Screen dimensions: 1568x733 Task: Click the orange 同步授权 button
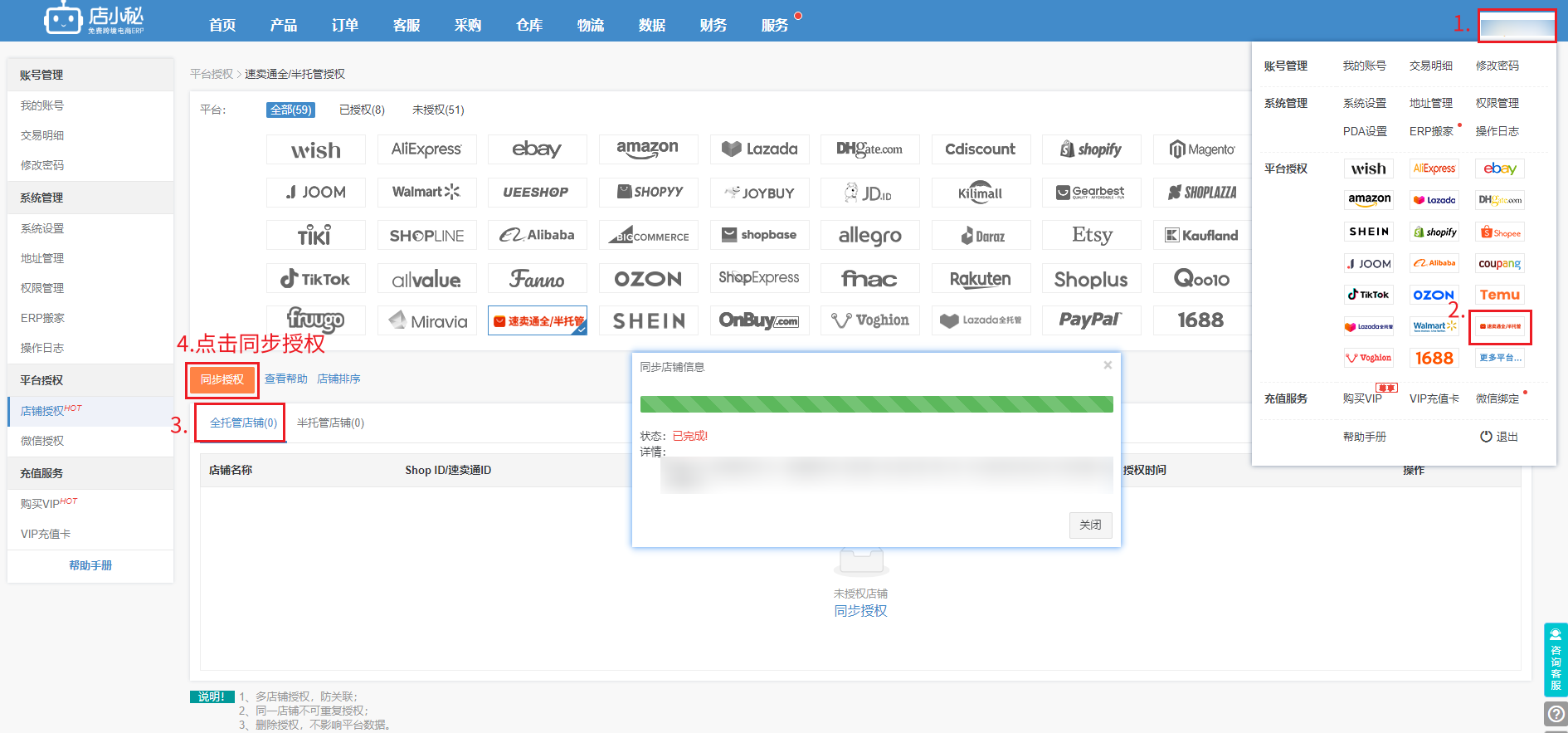[x=222, y=379]
